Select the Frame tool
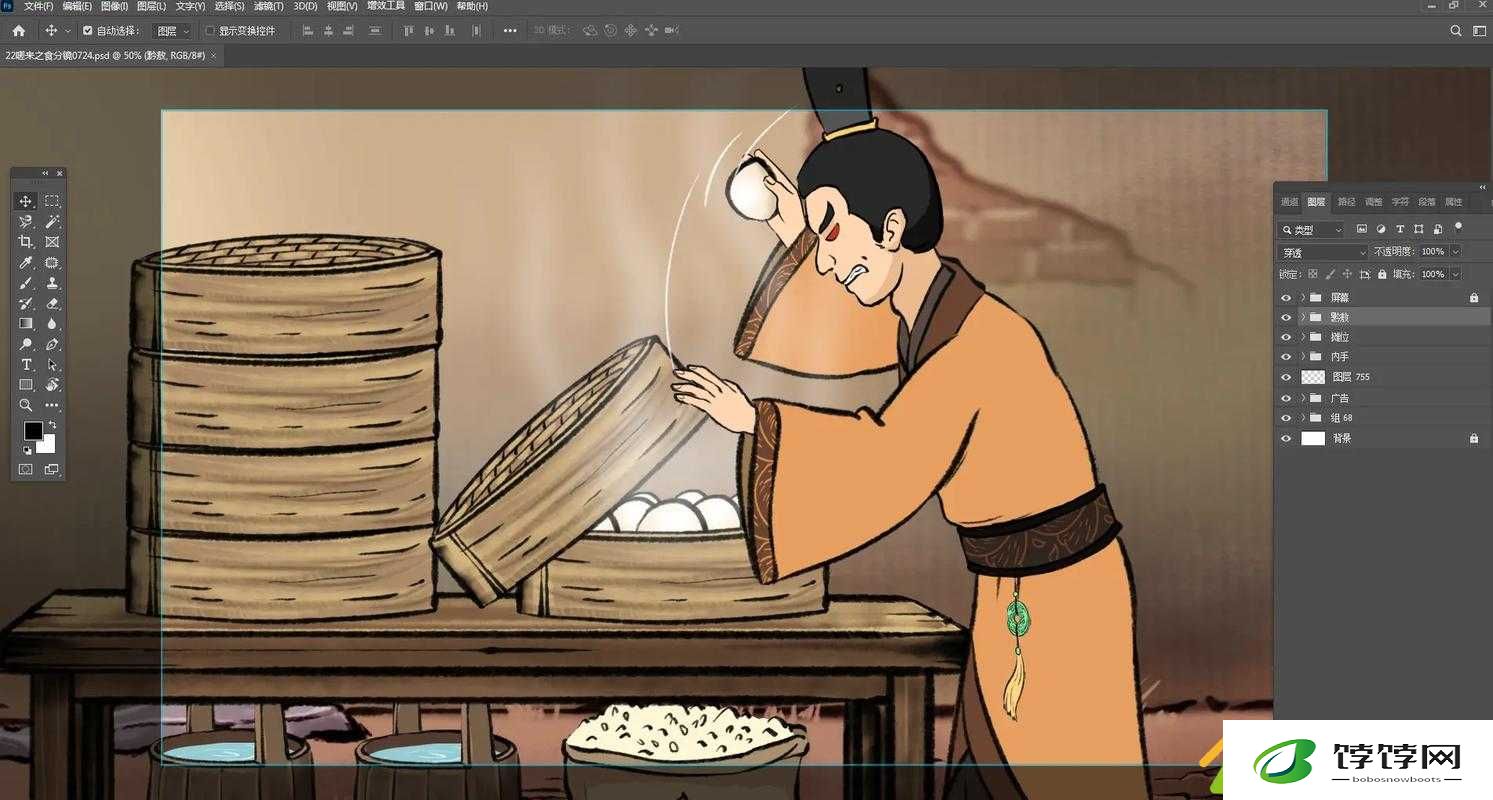 [52, 242]
